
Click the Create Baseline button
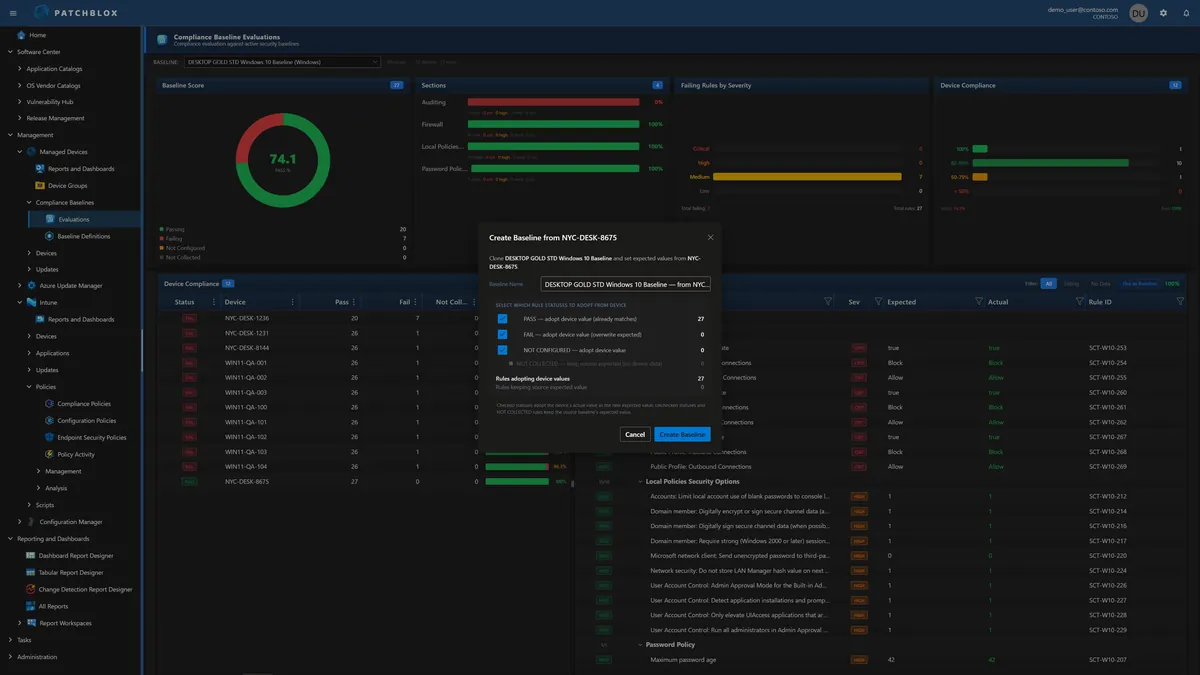(683, 434)
